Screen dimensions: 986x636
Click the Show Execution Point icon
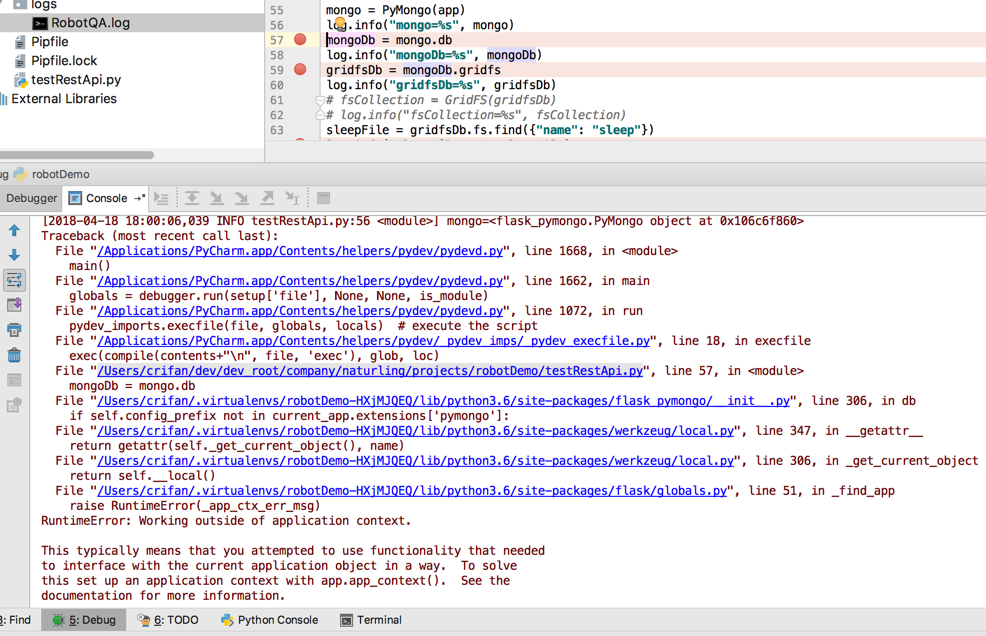point(161,199)
